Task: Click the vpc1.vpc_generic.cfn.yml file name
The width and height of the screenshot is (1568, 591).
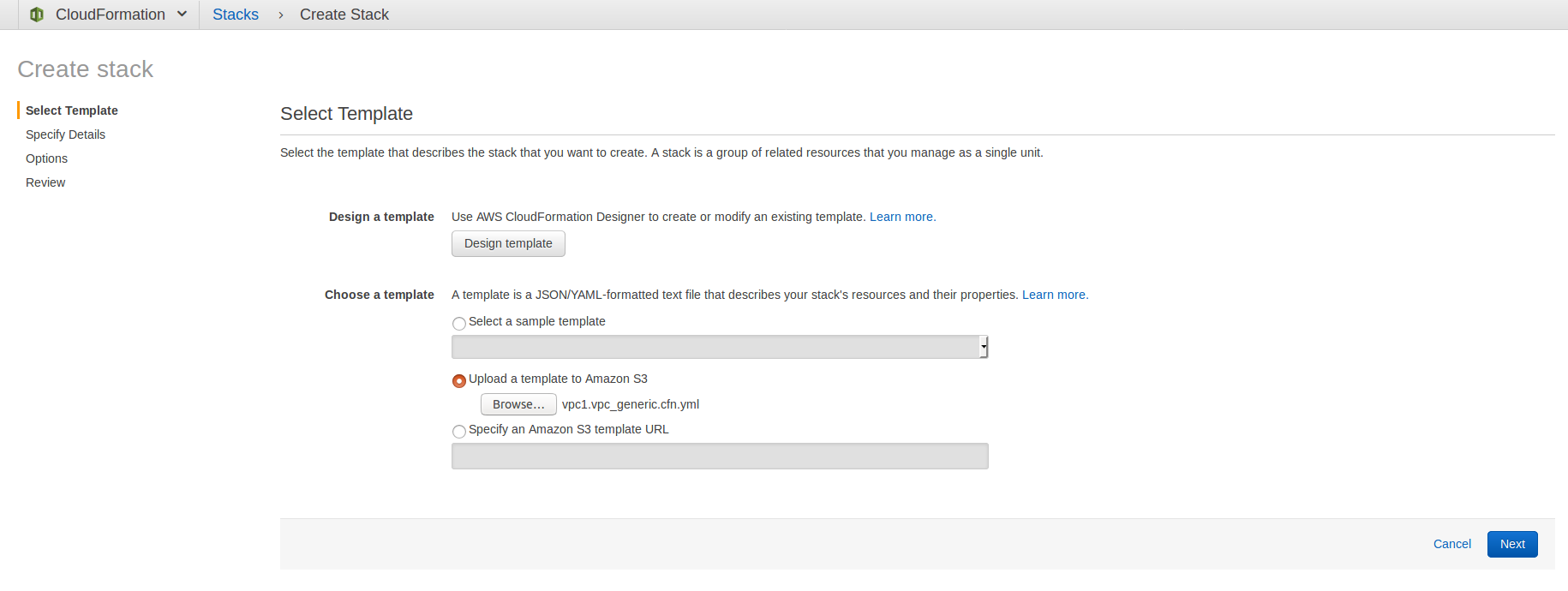Action: click(x=631, y=404)
